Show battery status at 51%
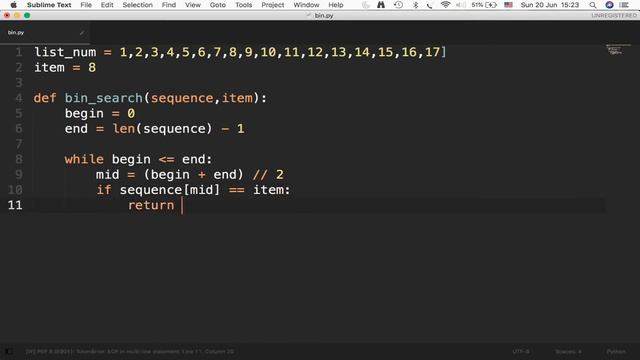 [484, 5]
